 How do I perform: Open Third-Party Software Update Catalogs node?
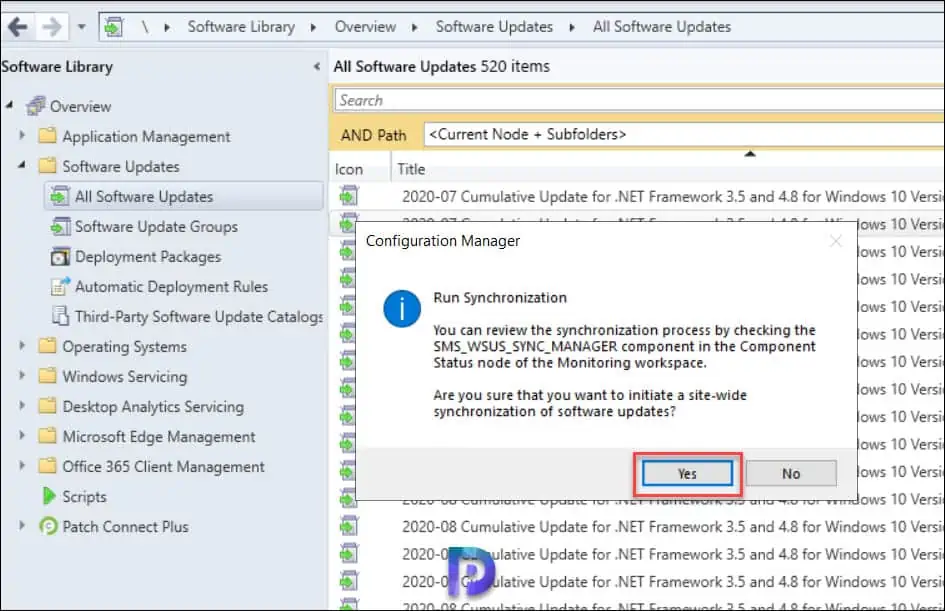199,317
